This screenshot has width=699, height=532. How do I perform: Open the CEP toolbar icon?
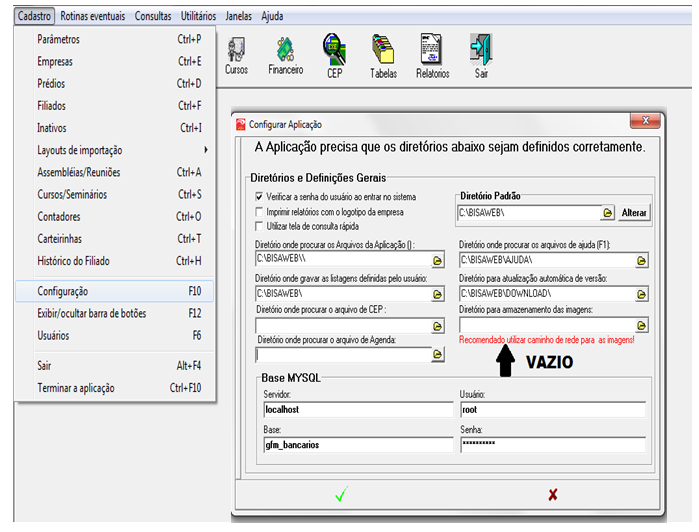pos(334,55)
